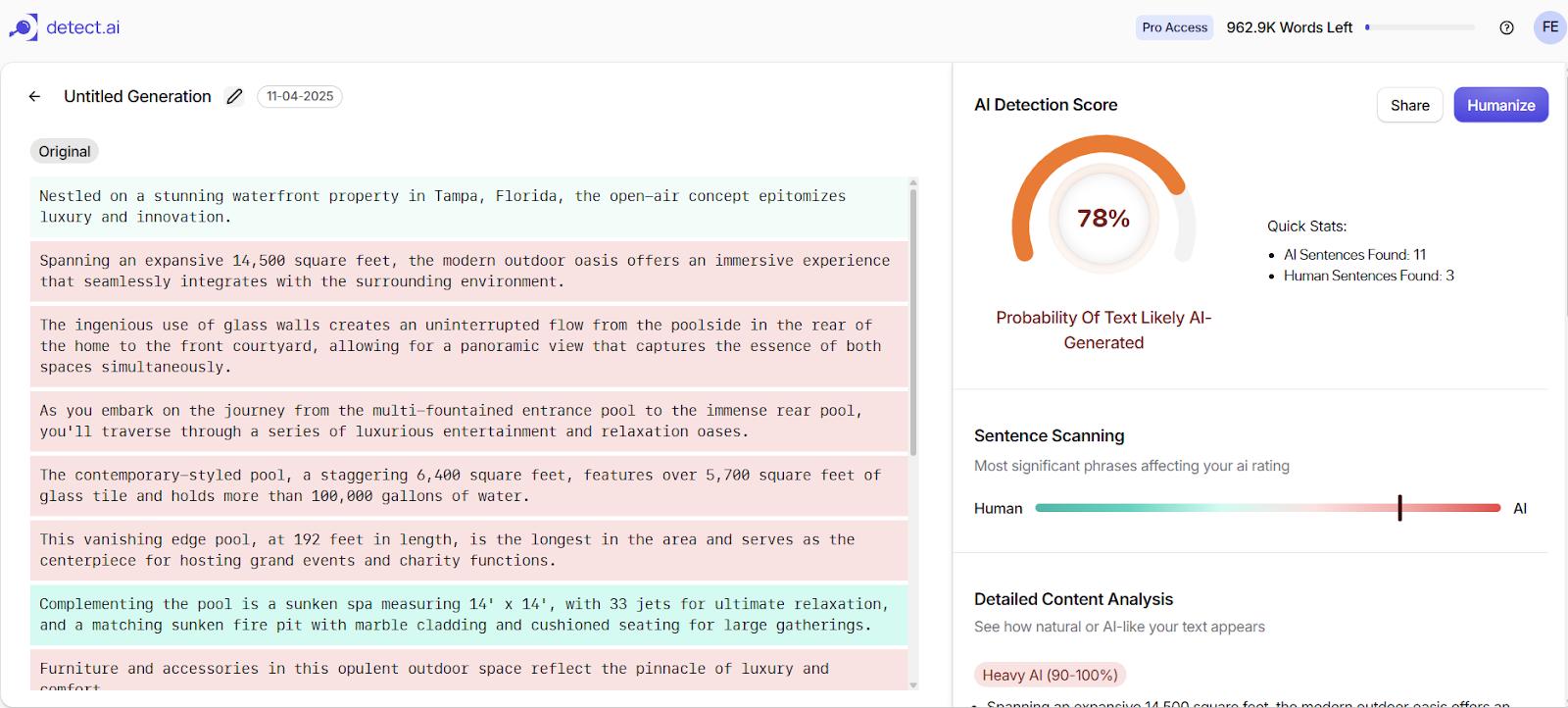Click the detect.ai logo icon

pyautogui.click(x=24, y=27)
